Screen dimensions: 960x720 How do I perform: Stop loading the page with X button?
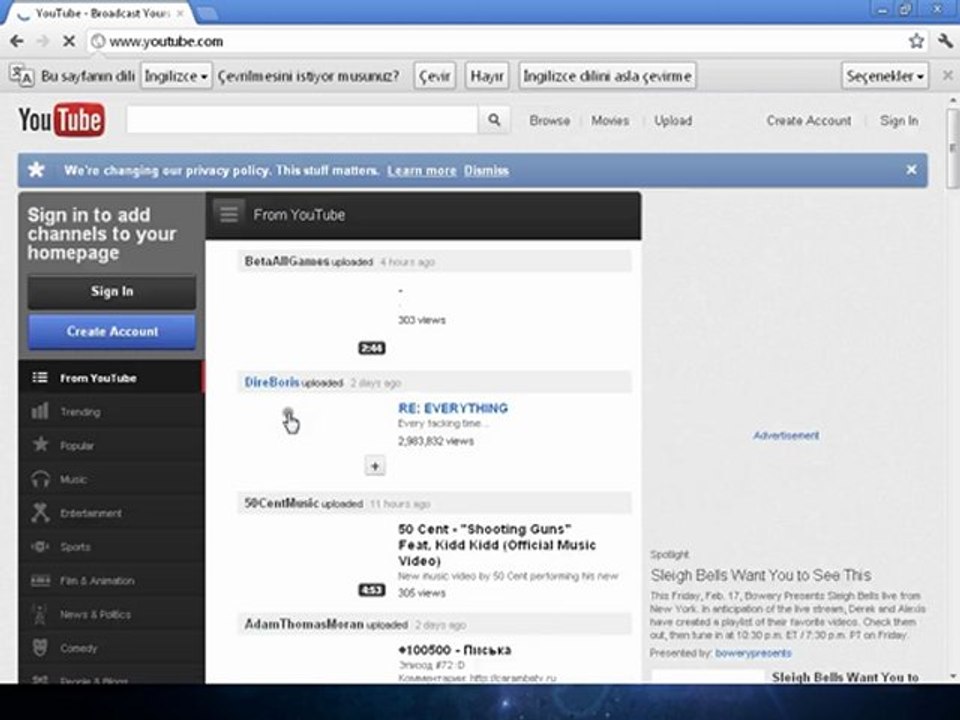[x=69, y=41]
